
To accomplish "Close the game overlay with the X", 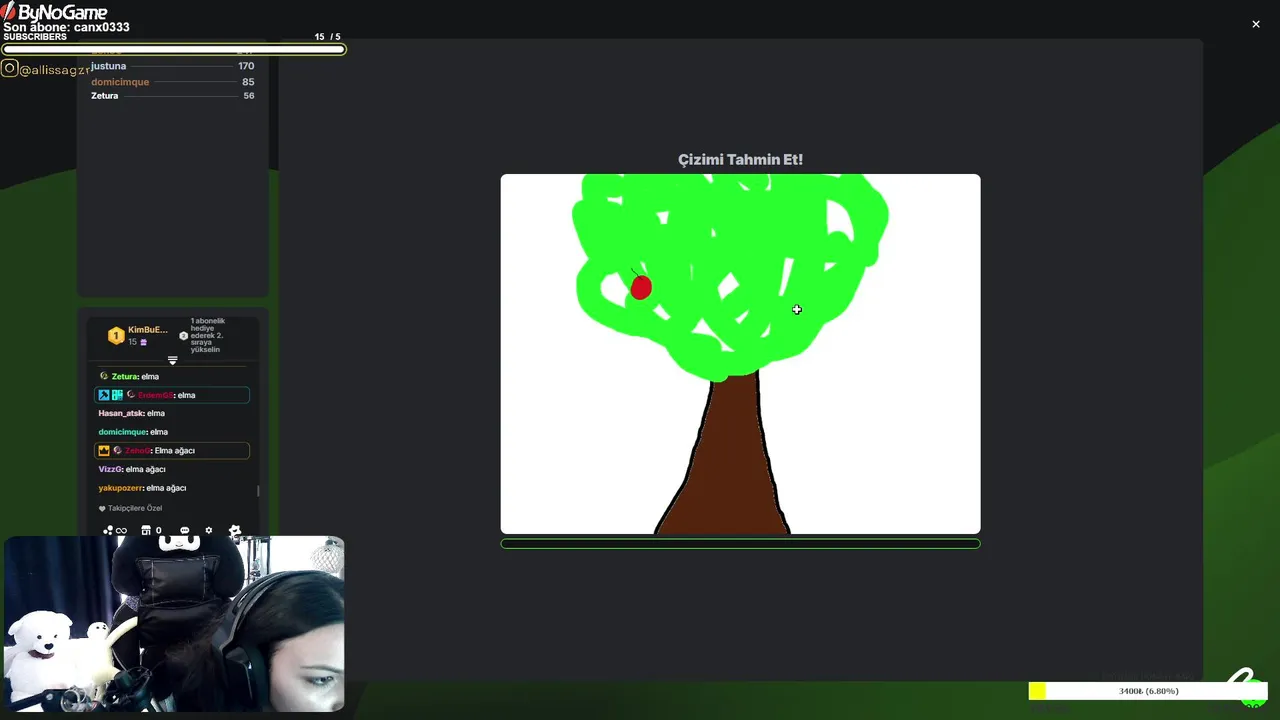I will pyautogui.click(x=1256, y=24).
